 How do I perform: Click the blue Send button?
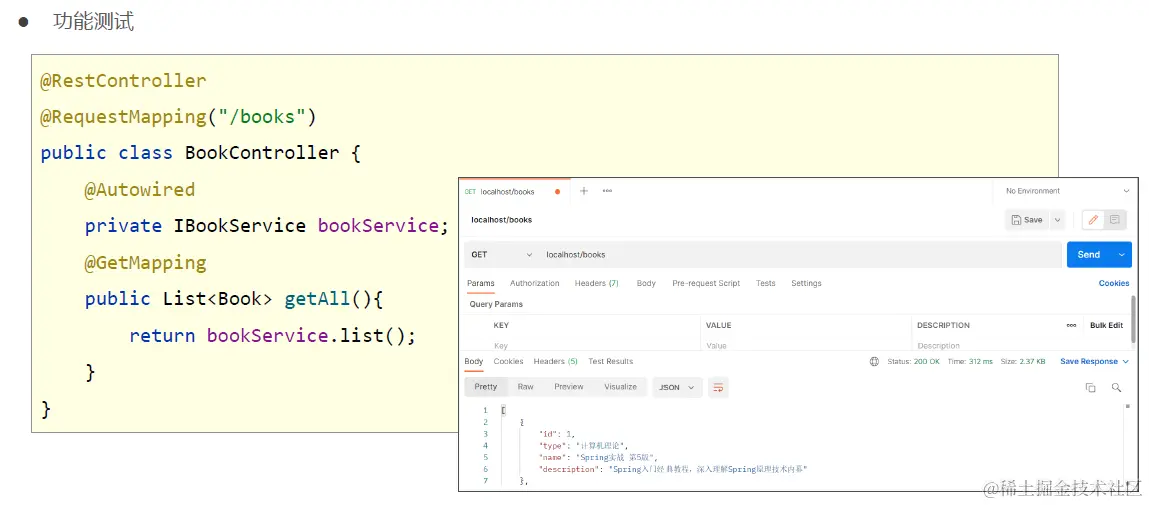click(1090, 255)
